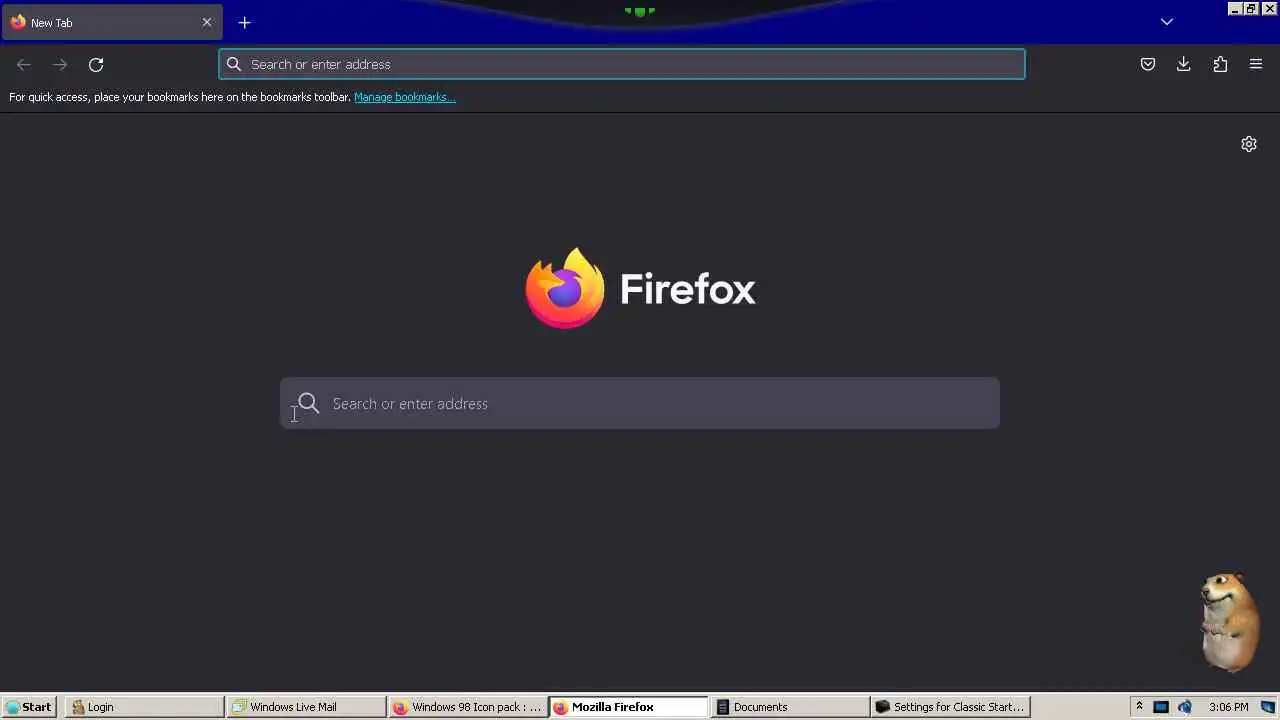The image size is (1280, 720).
Task: Click the monitor tray icon
Action: tap(1161, 707)
